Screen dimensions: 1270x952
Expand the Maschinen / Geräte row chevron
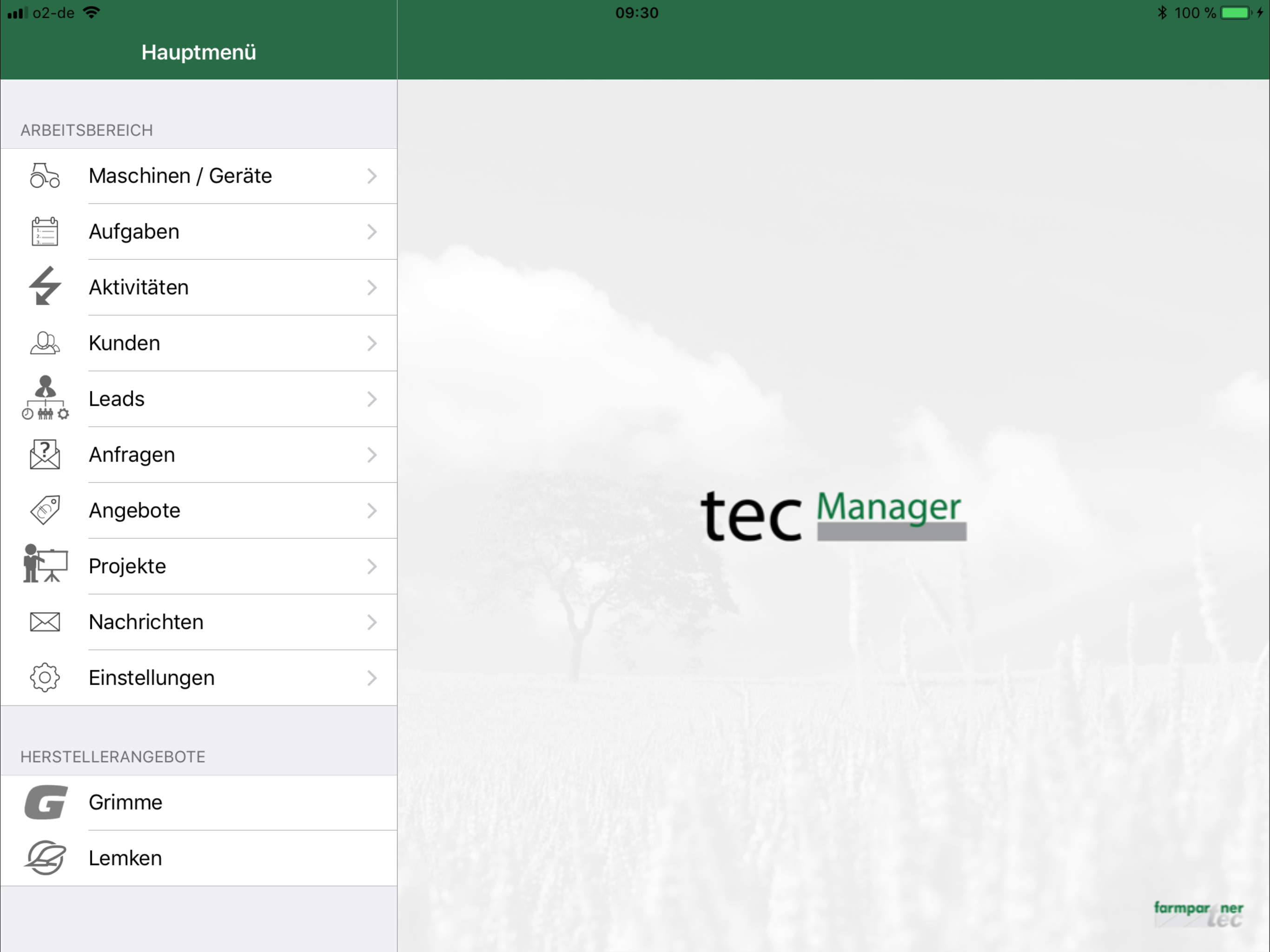pos(372,176)
